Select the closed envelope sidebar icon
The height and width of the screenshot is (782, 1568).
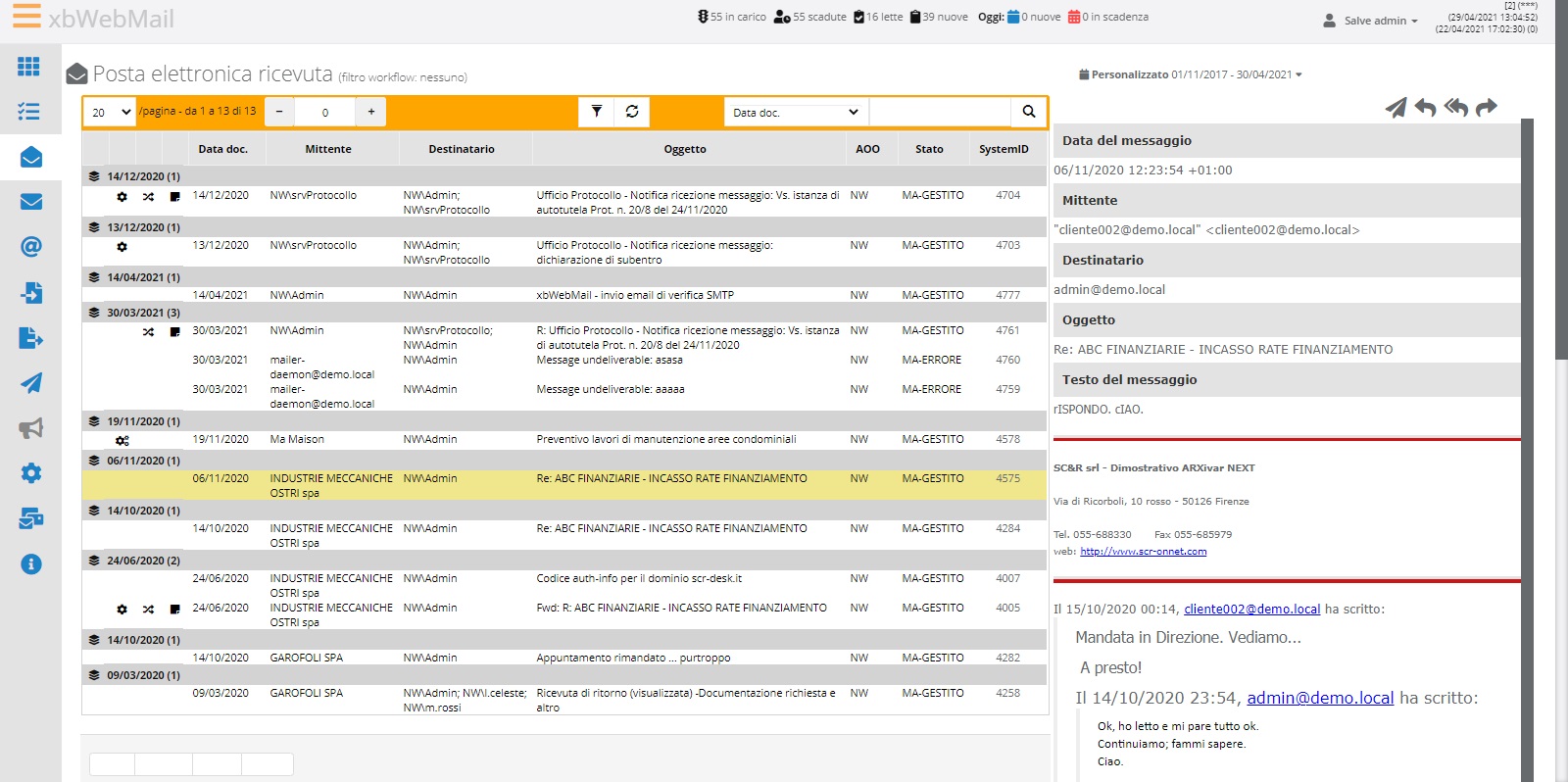pyautogui.click(x=31, y=202)
